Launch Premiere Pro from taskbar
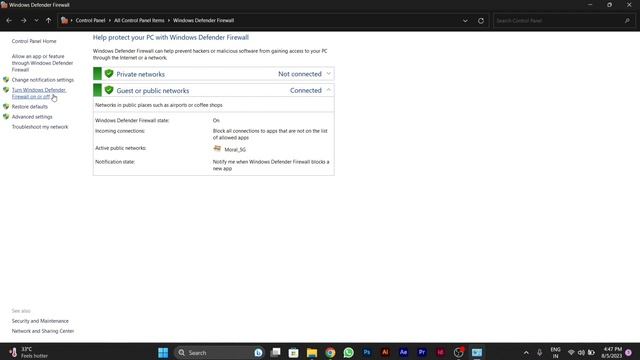Screen dimensions: 640x360 click(x=422, y=352)
